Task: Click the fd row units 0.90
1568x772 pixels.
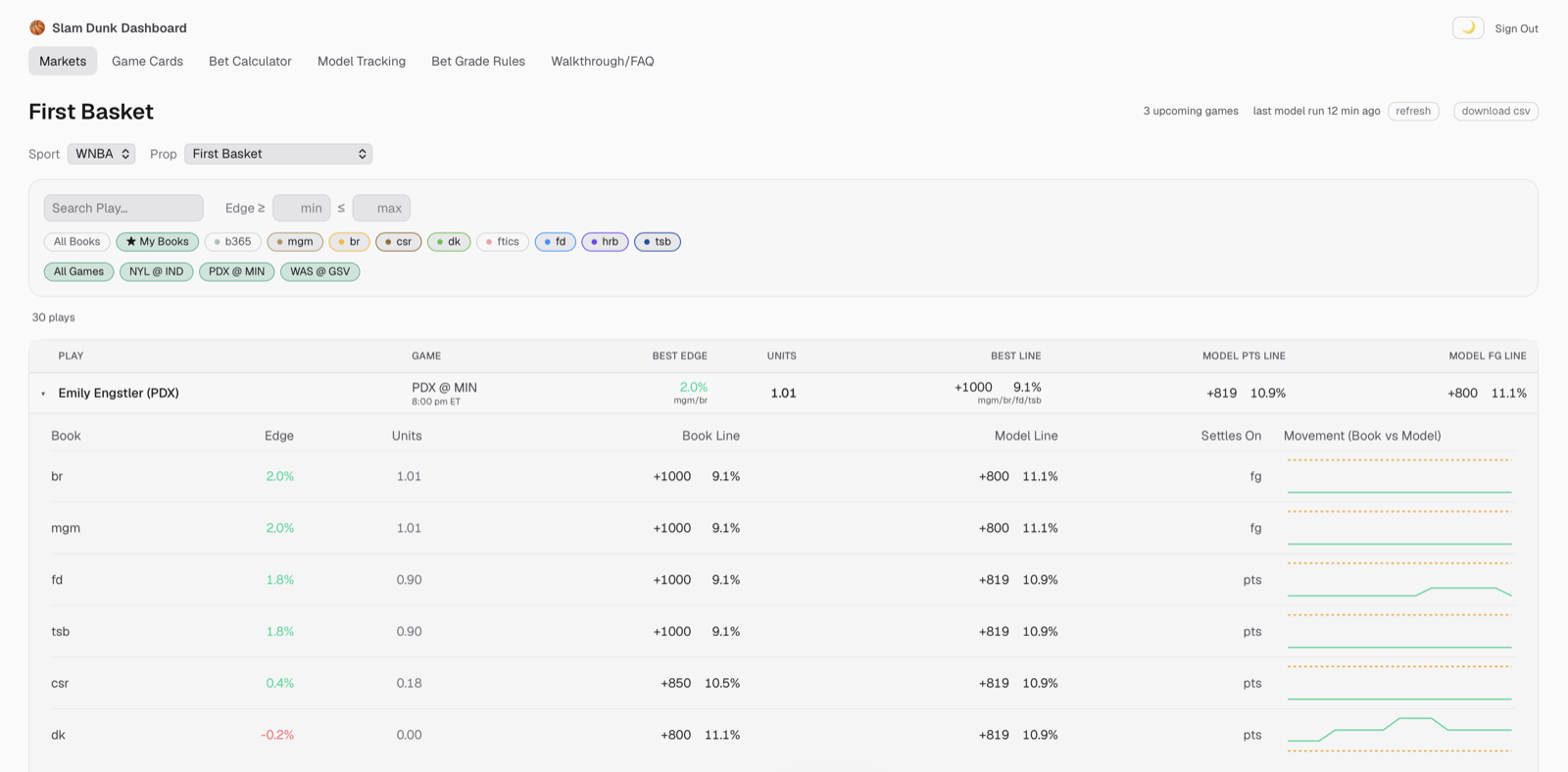Action: tap(409, 580)
